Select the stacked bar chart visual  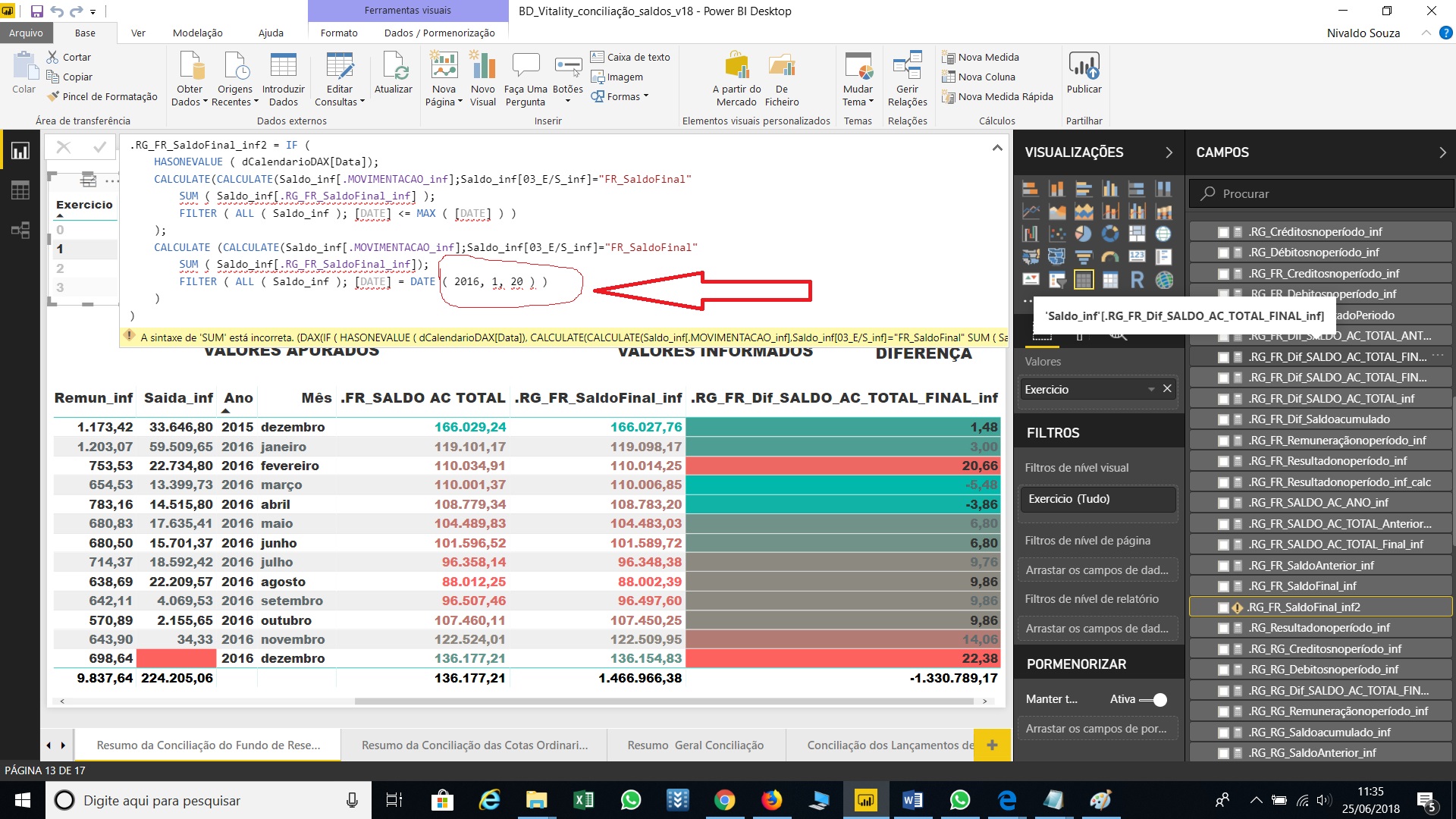pos(1030,189)
